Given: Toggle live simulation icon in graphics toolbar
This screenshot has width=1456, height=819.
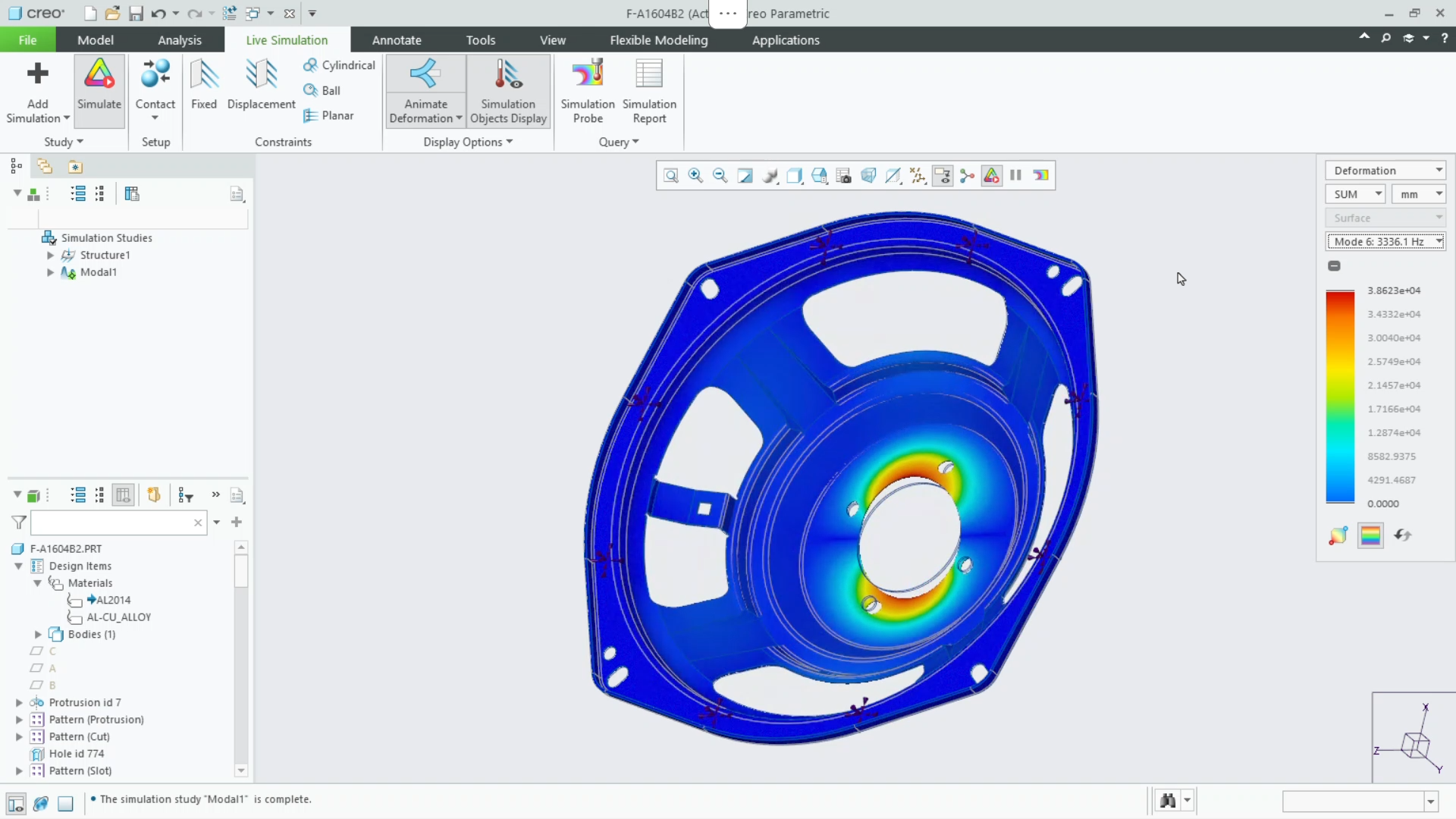Looking at the screenshot, I should [991, 176].
